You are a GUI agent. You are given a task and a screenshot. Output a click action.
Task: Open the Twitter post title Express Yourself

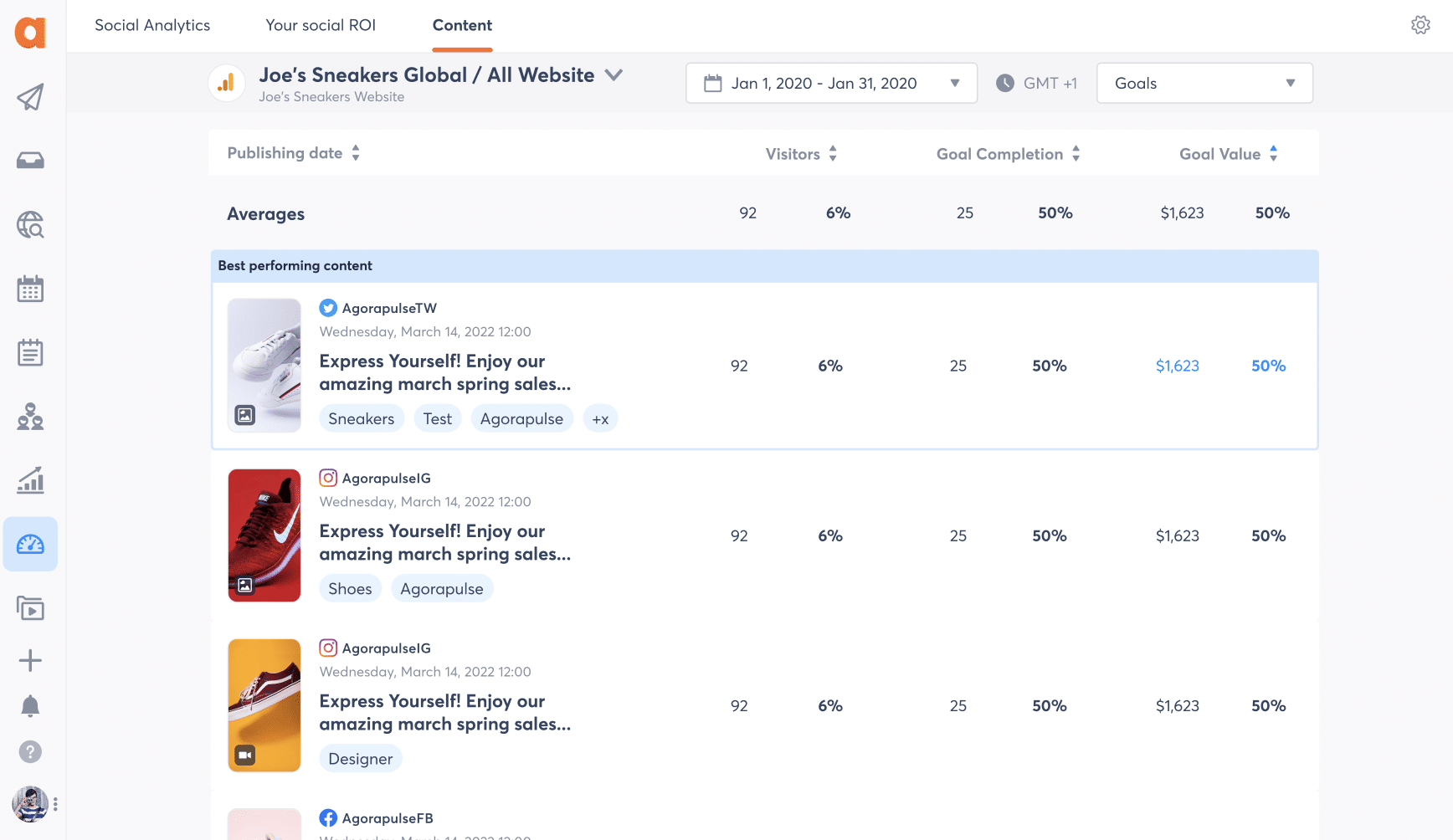click(445, 372)
